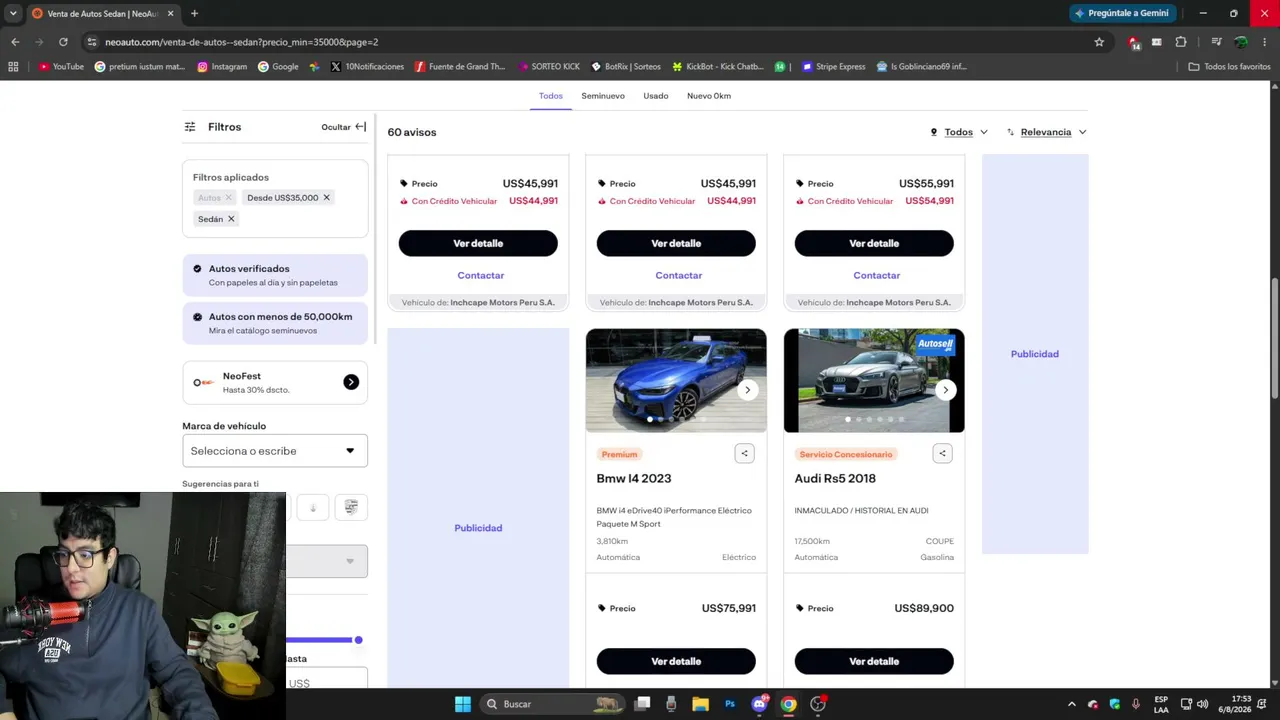Image resolution: width=1280 pixels, height=720 pixels.
Task: Open the Google bookmark
Action: (278, 67)
